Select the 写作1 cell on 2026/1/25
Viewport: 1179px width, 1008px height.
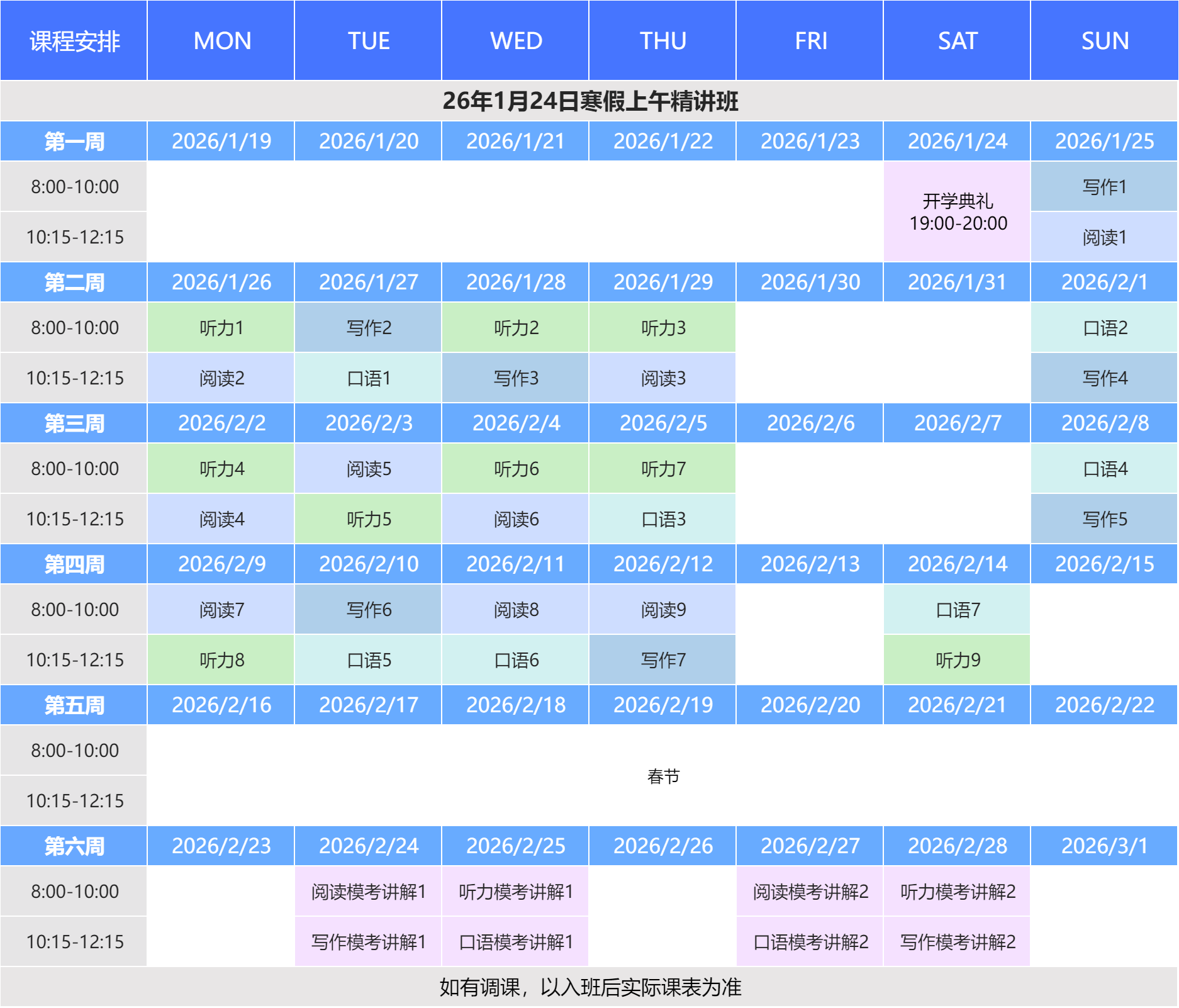(1104, 187)
